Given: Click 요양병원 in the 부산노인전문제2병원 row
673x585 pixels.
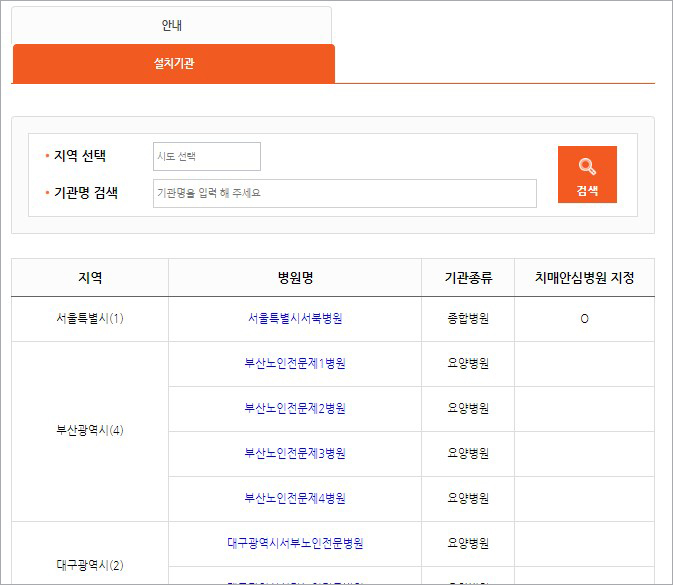Looking at the screenshot, I should [468, 408].
